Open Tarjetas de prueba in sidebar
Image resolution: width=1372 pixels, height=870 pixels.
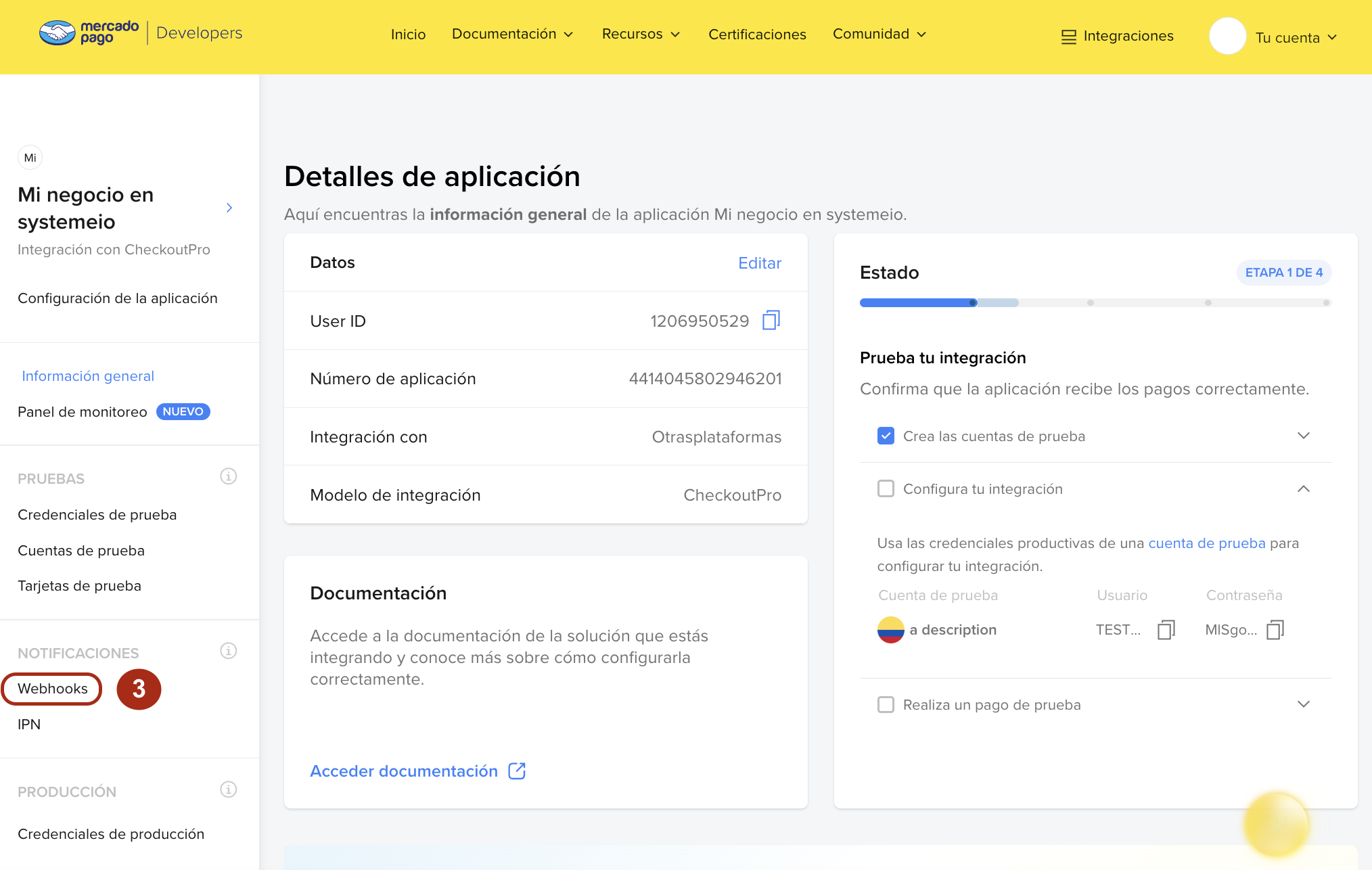79,586
